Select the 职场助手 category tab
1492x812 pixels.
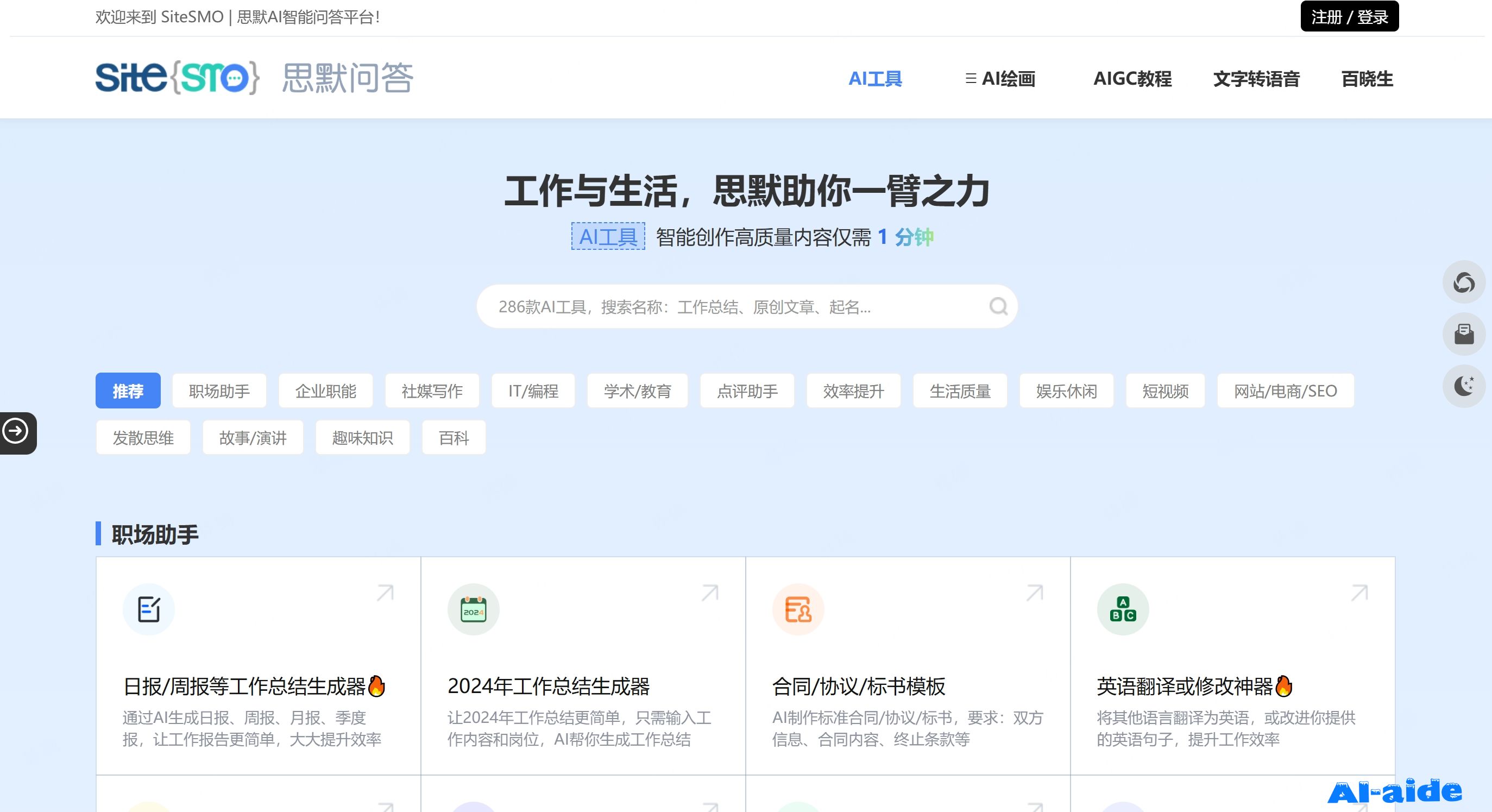coord(219,391)
